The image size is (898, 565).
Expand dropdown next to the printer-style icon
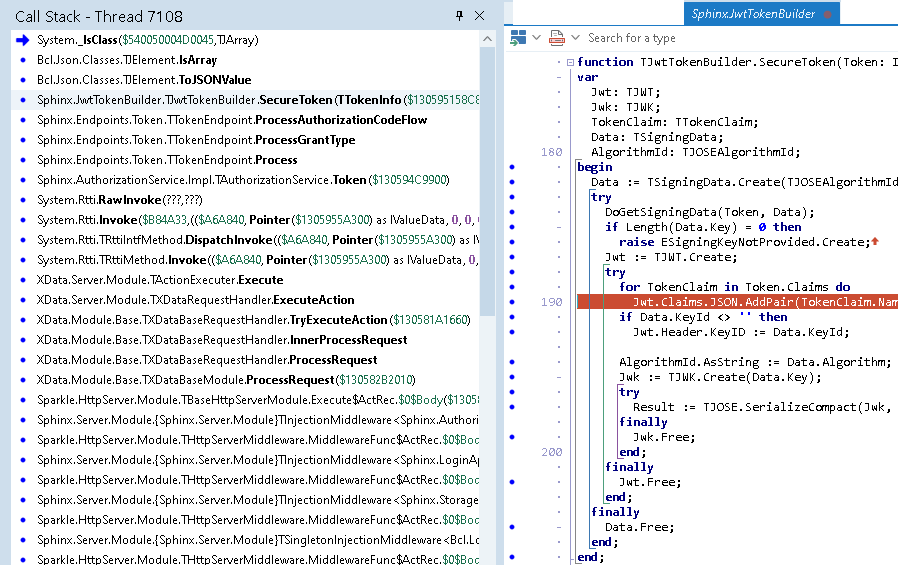574,38
